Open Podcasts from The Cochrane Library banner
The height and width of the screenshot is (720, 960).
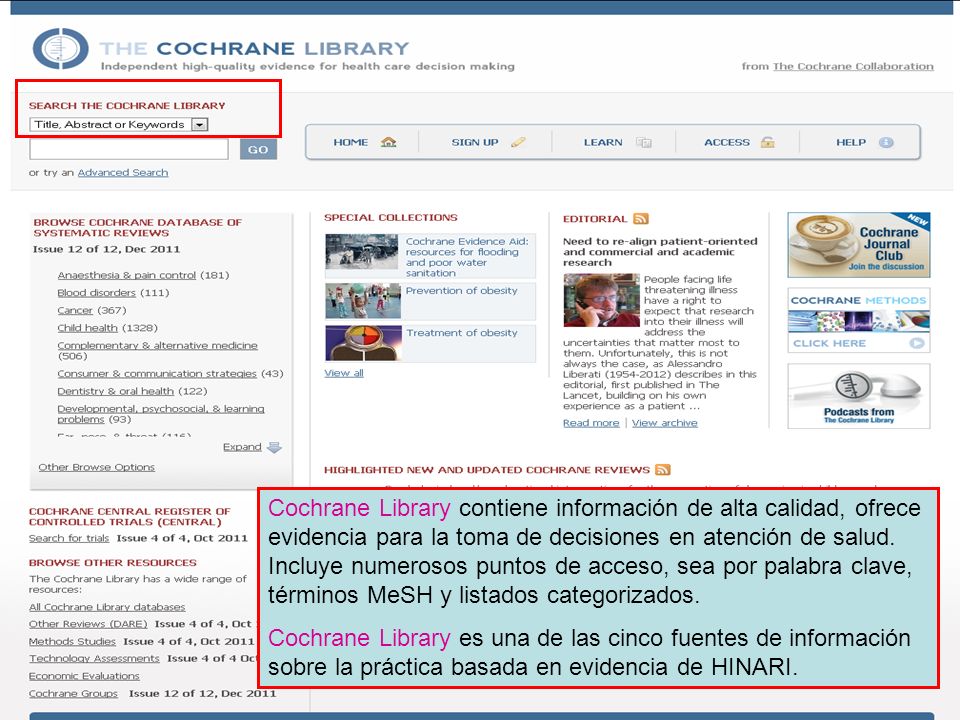click(859, 396)
